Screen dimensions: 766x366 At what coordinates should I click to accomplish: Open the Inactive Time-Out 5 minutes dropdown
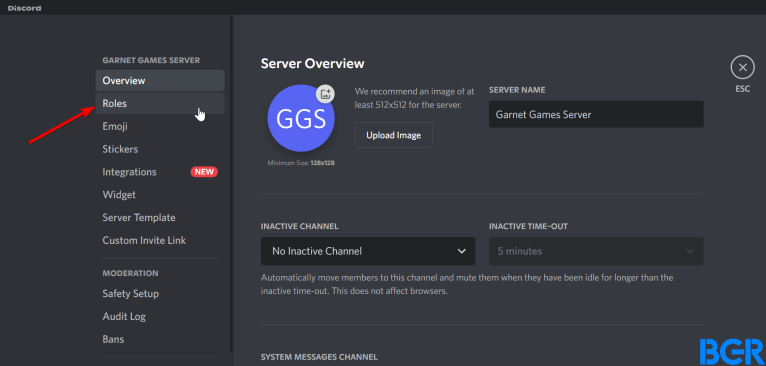[596, 251]
